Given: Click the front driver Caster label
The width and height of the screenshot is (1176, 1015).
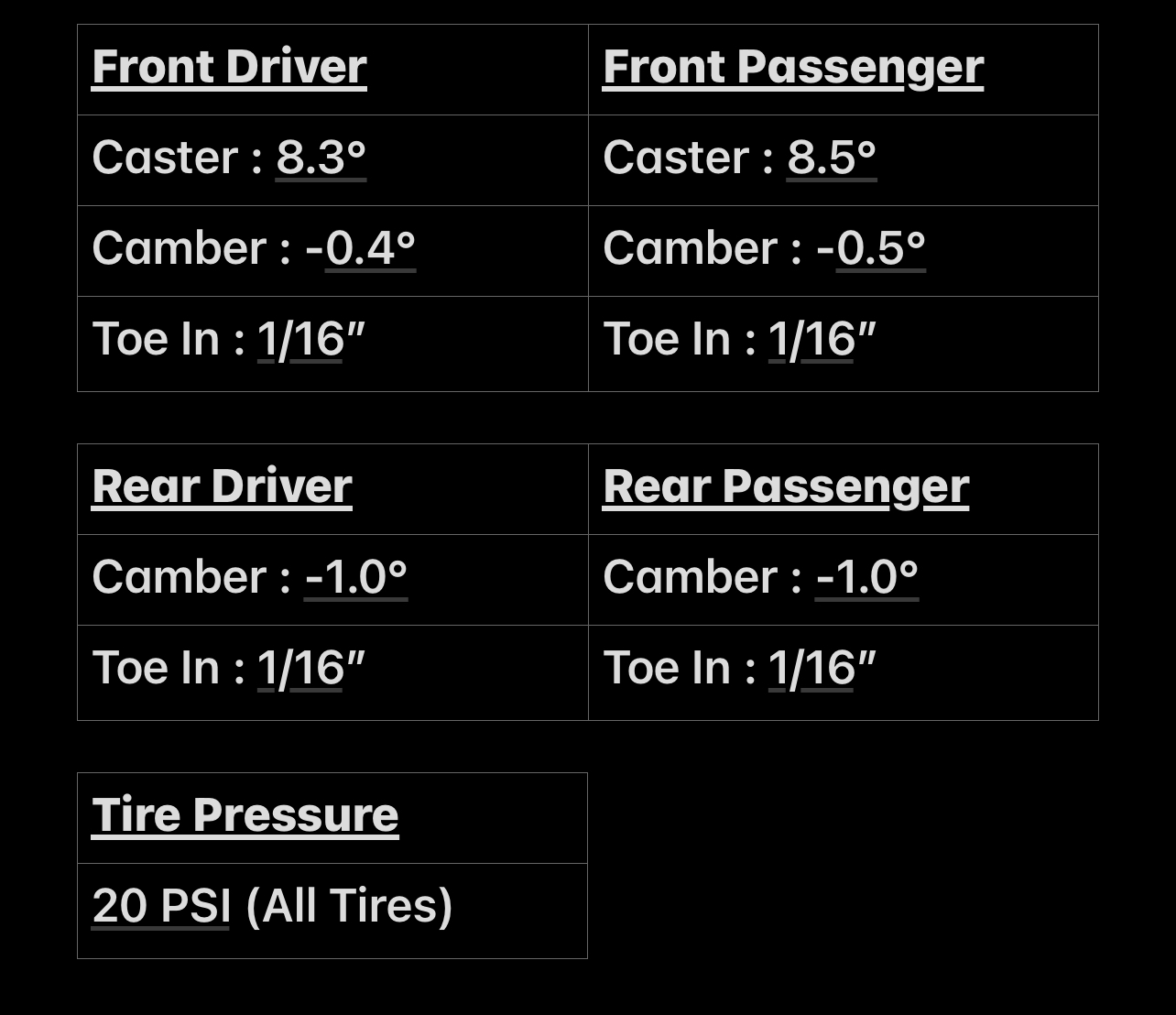Looking at the screenshot, I should tap(166, 158).
